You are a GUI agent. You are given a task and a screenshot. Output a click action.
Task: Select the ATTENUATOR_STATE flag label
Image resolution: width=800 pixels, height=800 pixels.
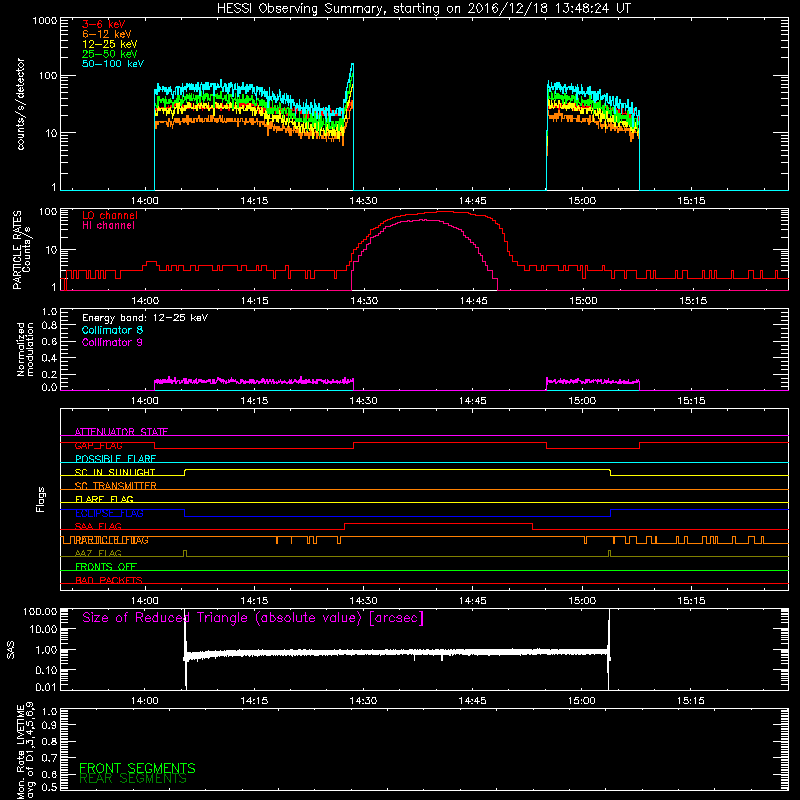(121, 432)
